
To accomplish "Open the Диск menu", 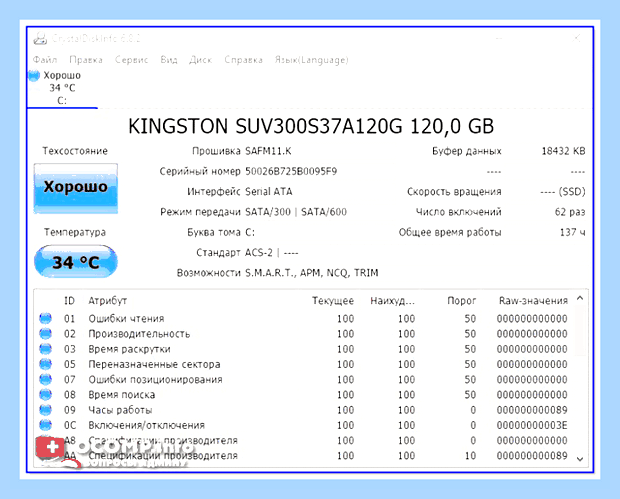I will (200, 60).
